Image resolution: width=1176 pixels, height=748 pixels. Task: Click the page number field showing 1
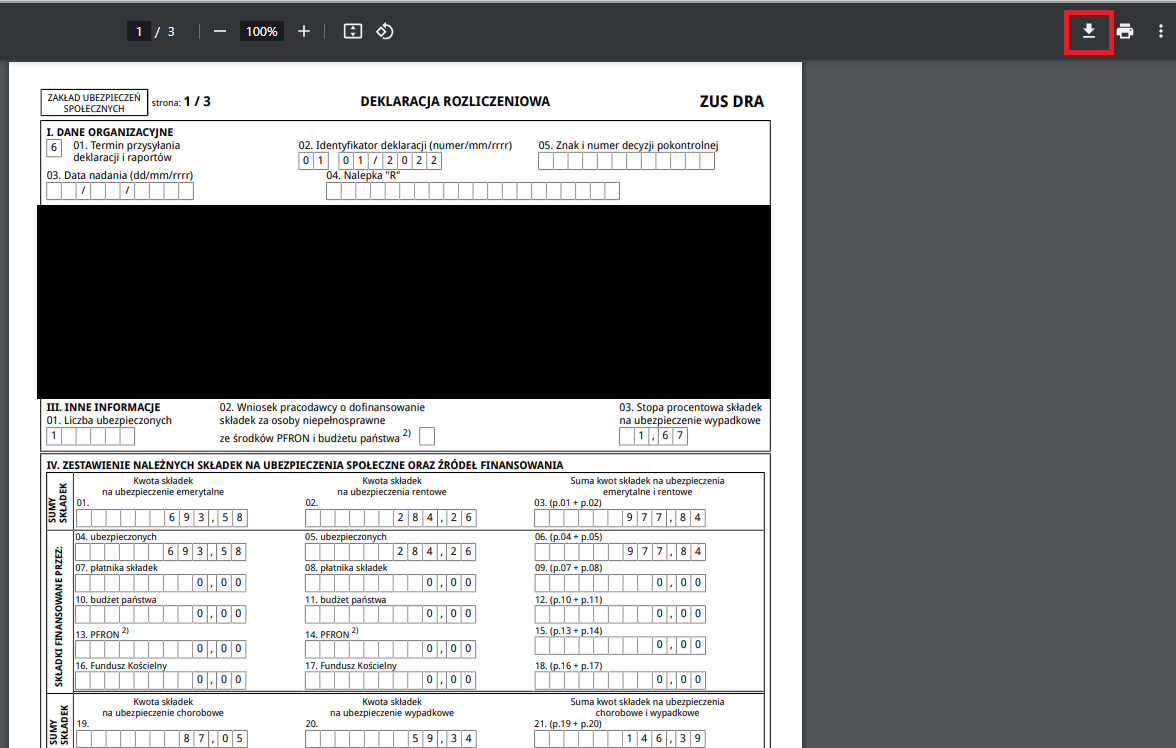(139, 32)
